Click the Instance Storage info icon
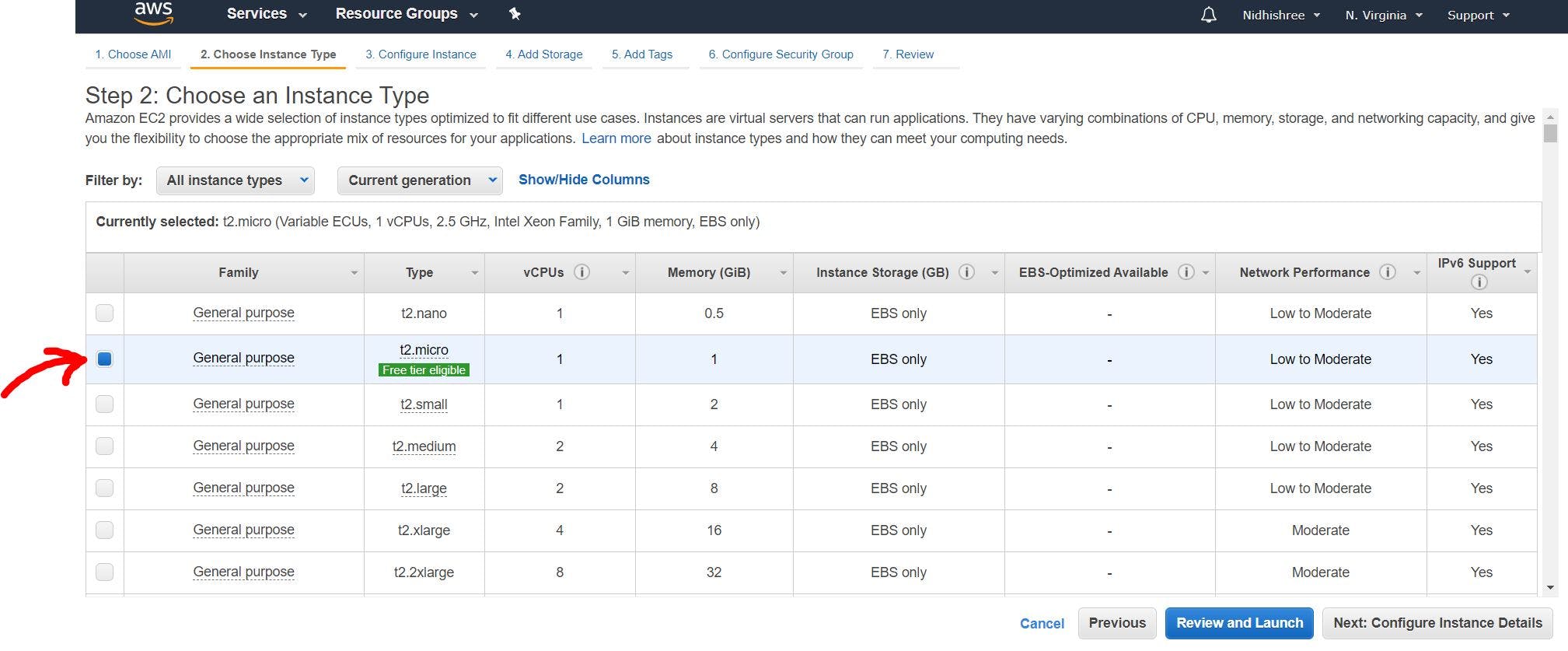The width and height of the screenshot is (1568, 651). (966, 272)
